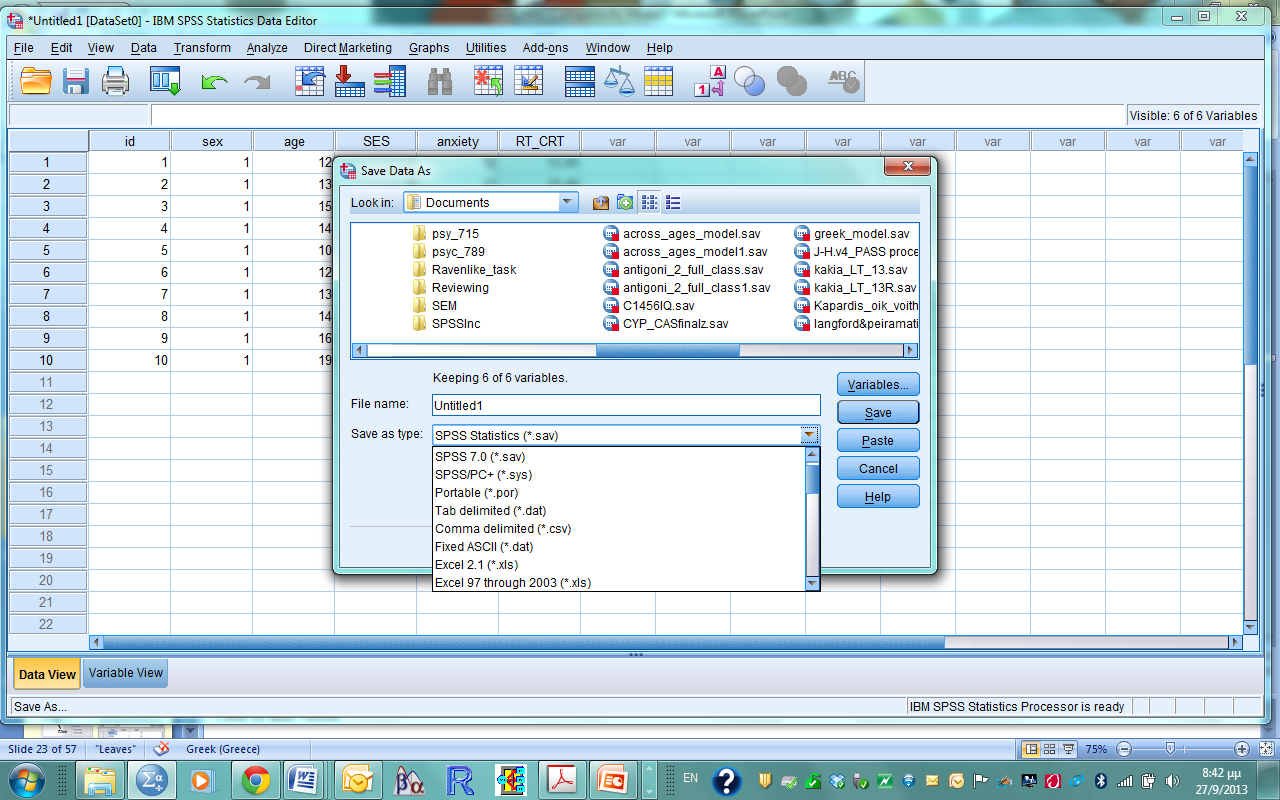1280x800 pixels.
Task: Switch the file dialog to Details view icon
Action: coord(673,202)
